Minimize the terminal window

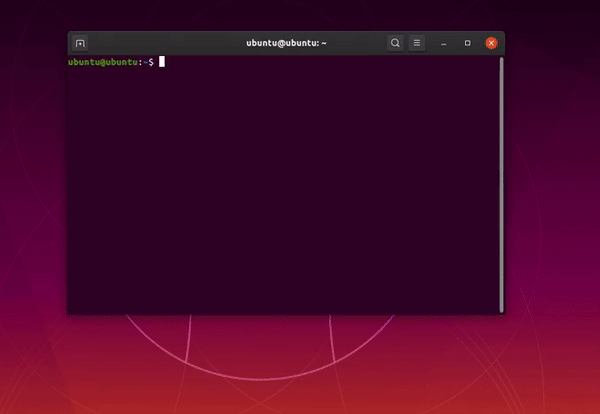[x=443, y=43]
